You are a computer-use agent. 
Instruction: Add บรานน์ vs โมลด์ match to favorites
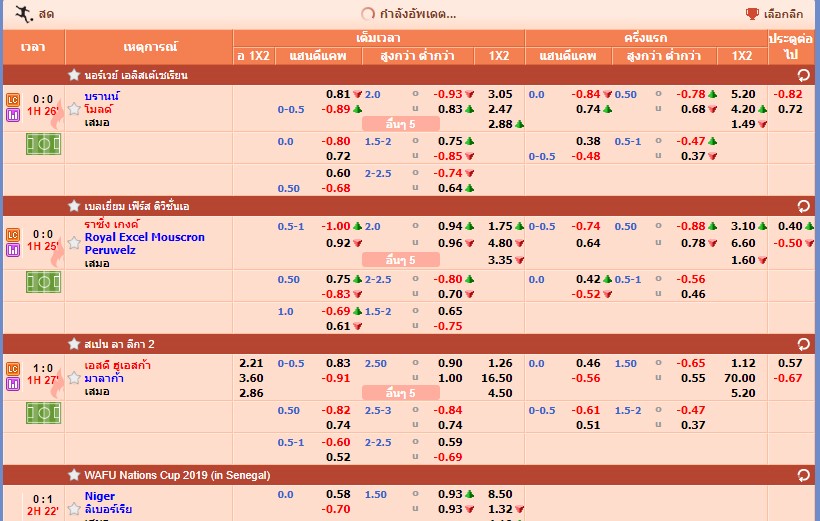pyautogui.click(x=74, y=109)
